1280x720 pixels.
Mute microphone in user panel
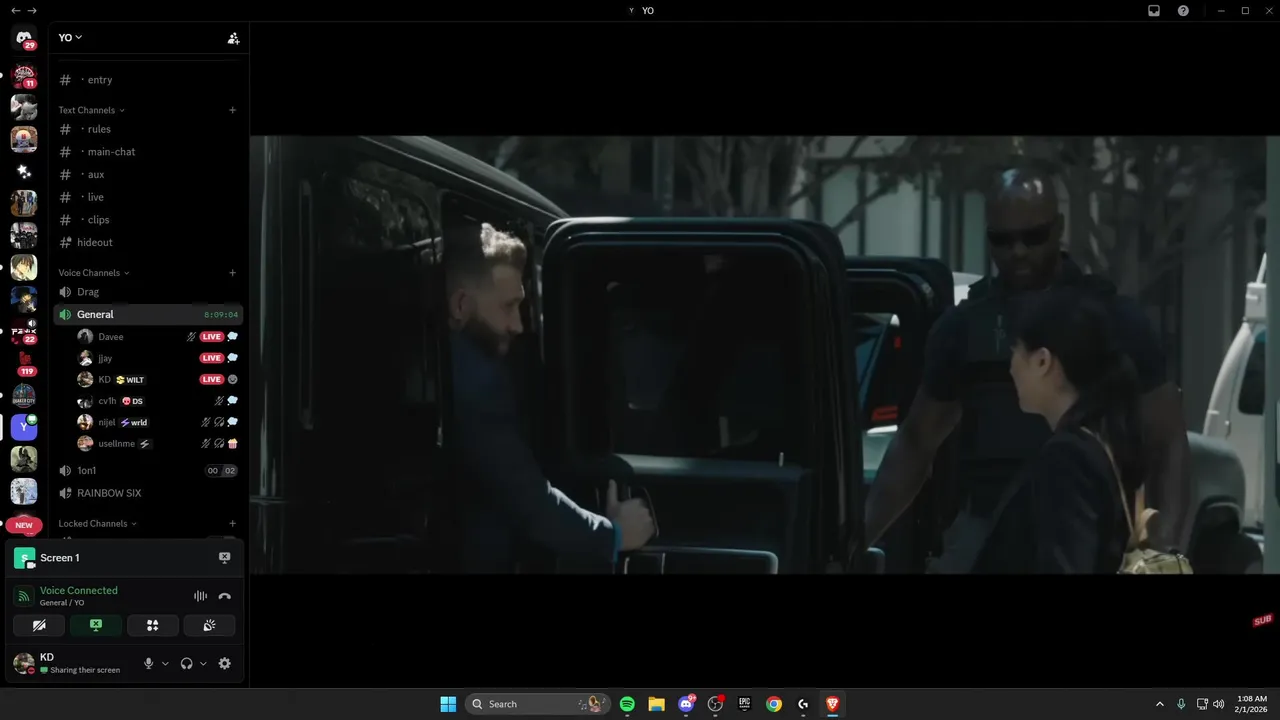tap(148, 663)
